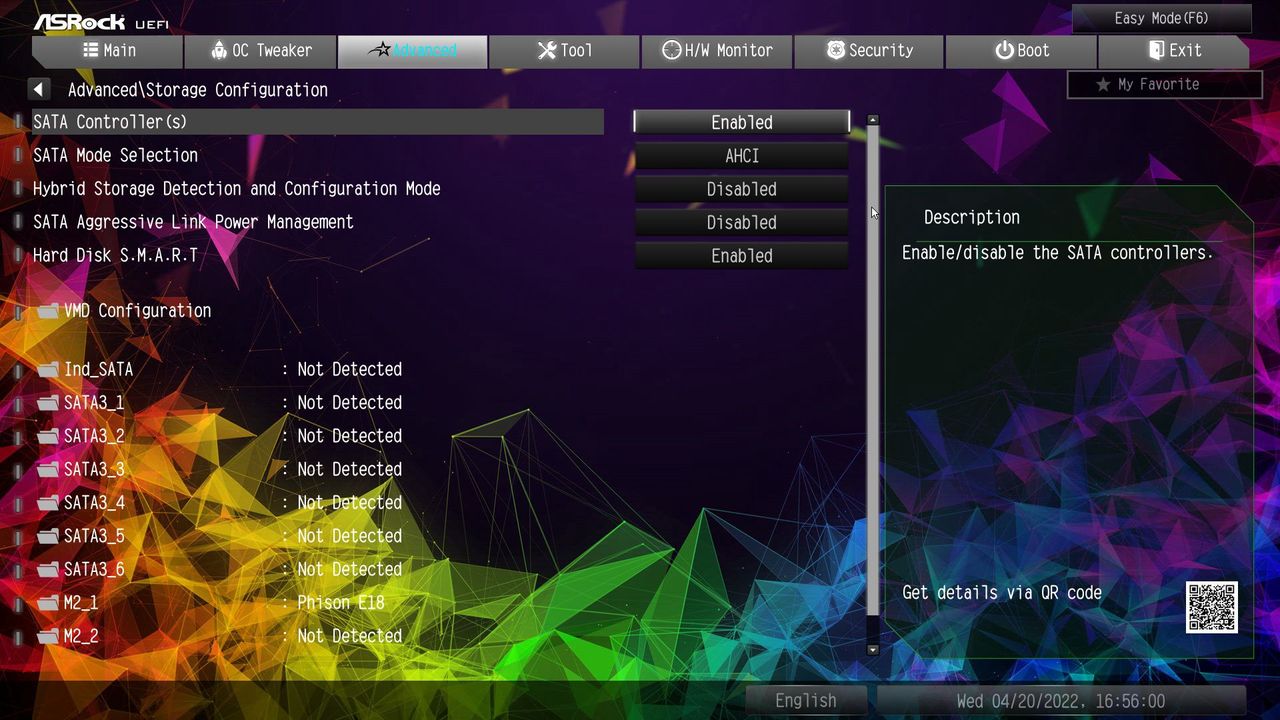The height and width of the screenshot is (720, 1280).
Task: Click the SATA3_3 folder icon
Action: pos(49,469)
